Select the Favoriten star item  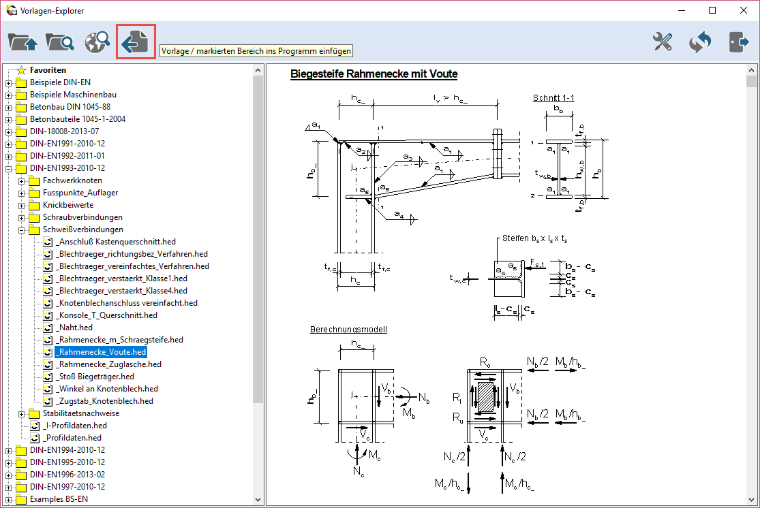48,70
